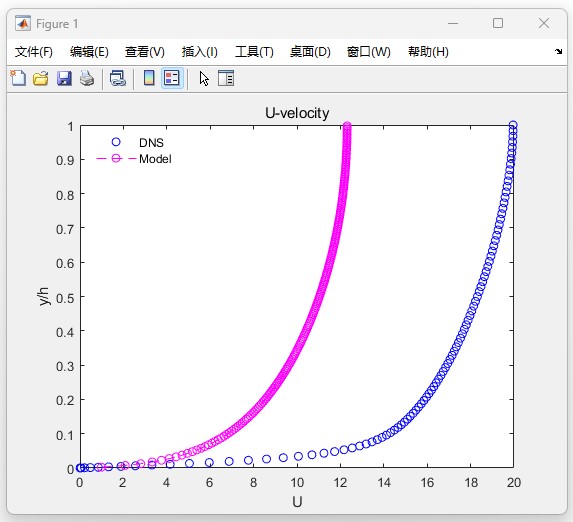573x522 pixels.
Task: Open a file with the folder icon
Action: tap(41, 79)
